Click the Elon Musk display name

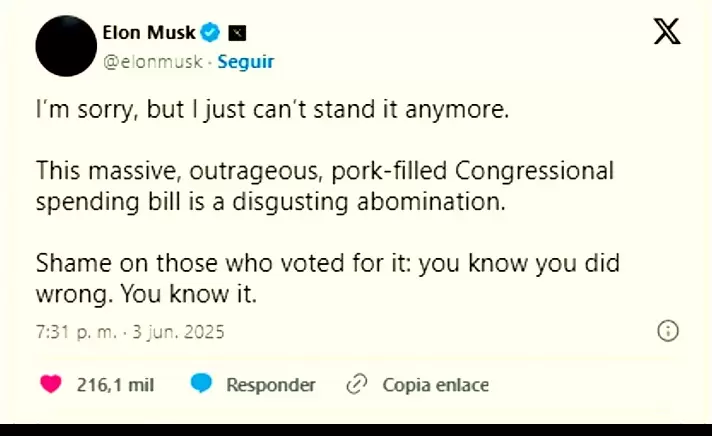tap(149, 33)
